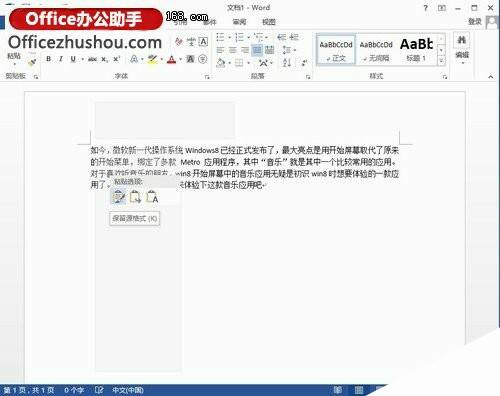Expand the Font dialog launcher
The height and width of the screenshot is (396, 500).
coord(207,77)
